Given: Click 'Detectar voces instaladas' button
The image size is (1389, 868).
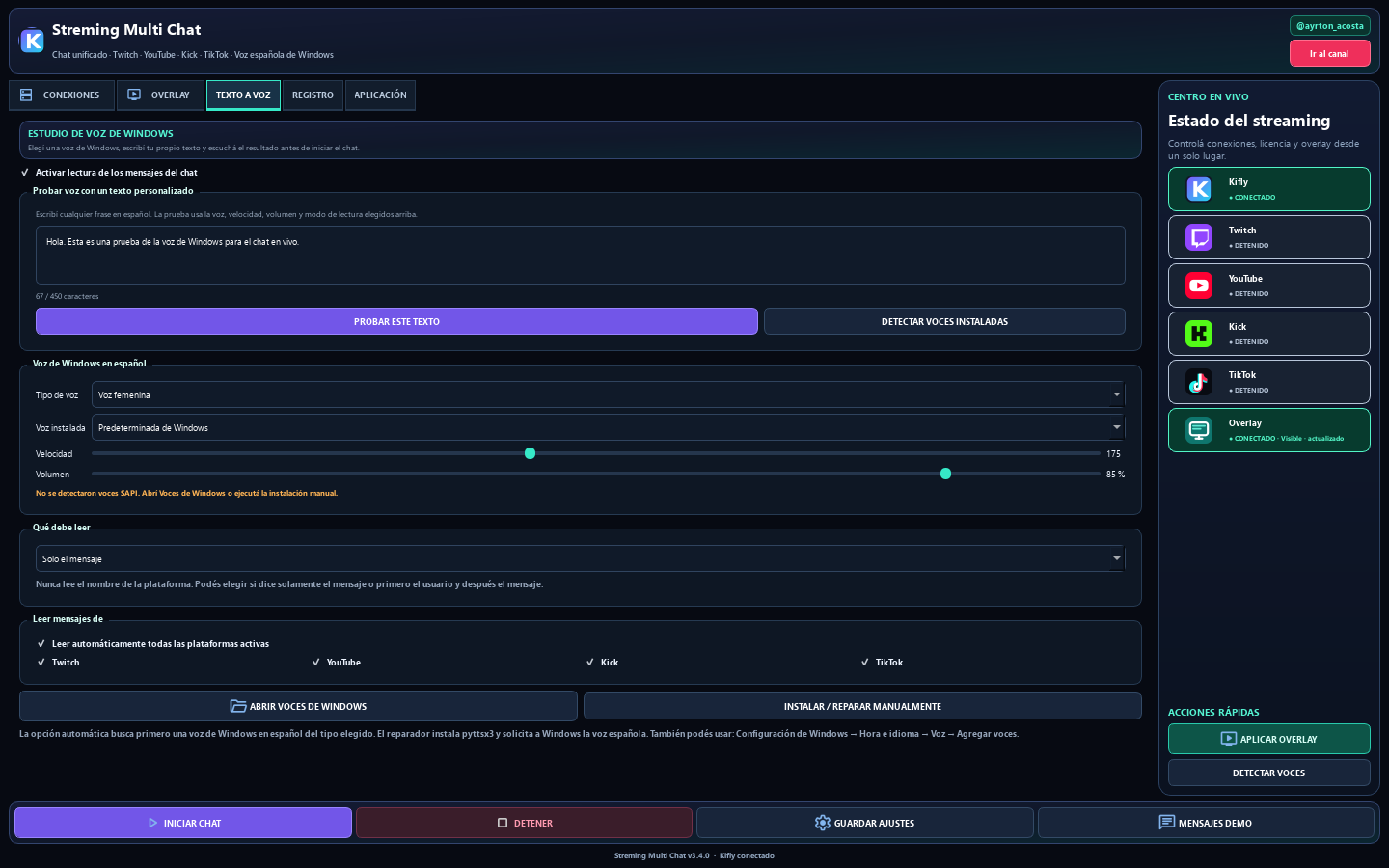Looking at the screenshot, I should 944,322.
